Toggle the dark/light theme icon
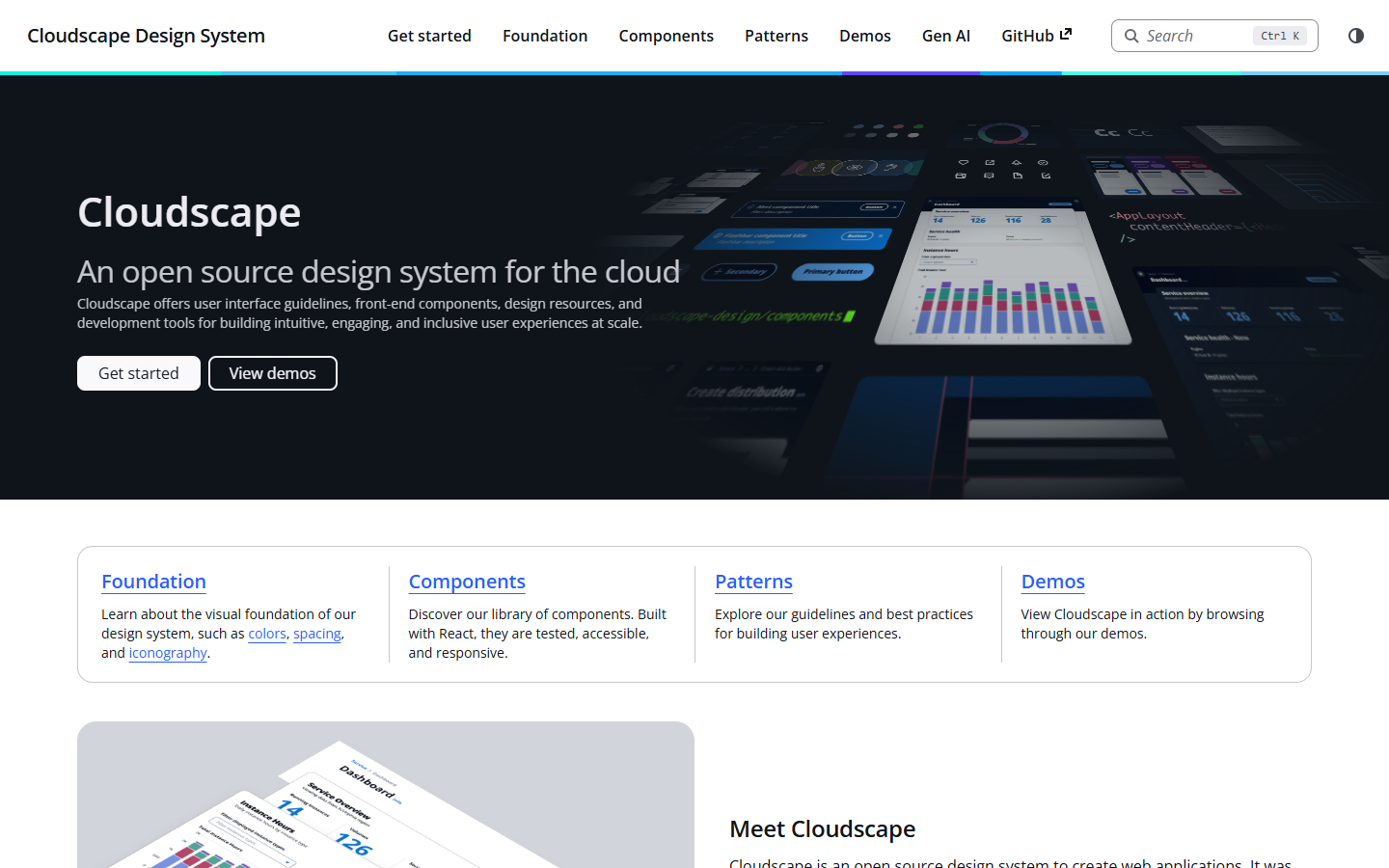Image resolution: width=1389 pixels, height=868 pixels. 1356,36
